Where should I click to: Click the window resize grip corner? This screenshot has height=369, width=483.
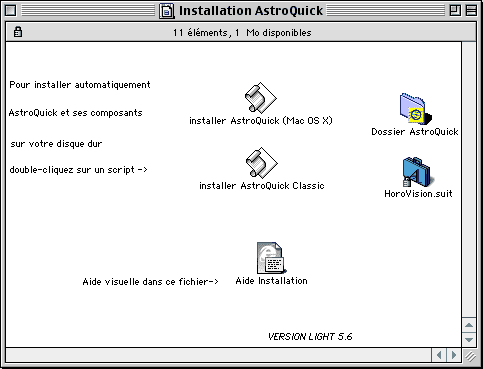click(x=470, y=355)
